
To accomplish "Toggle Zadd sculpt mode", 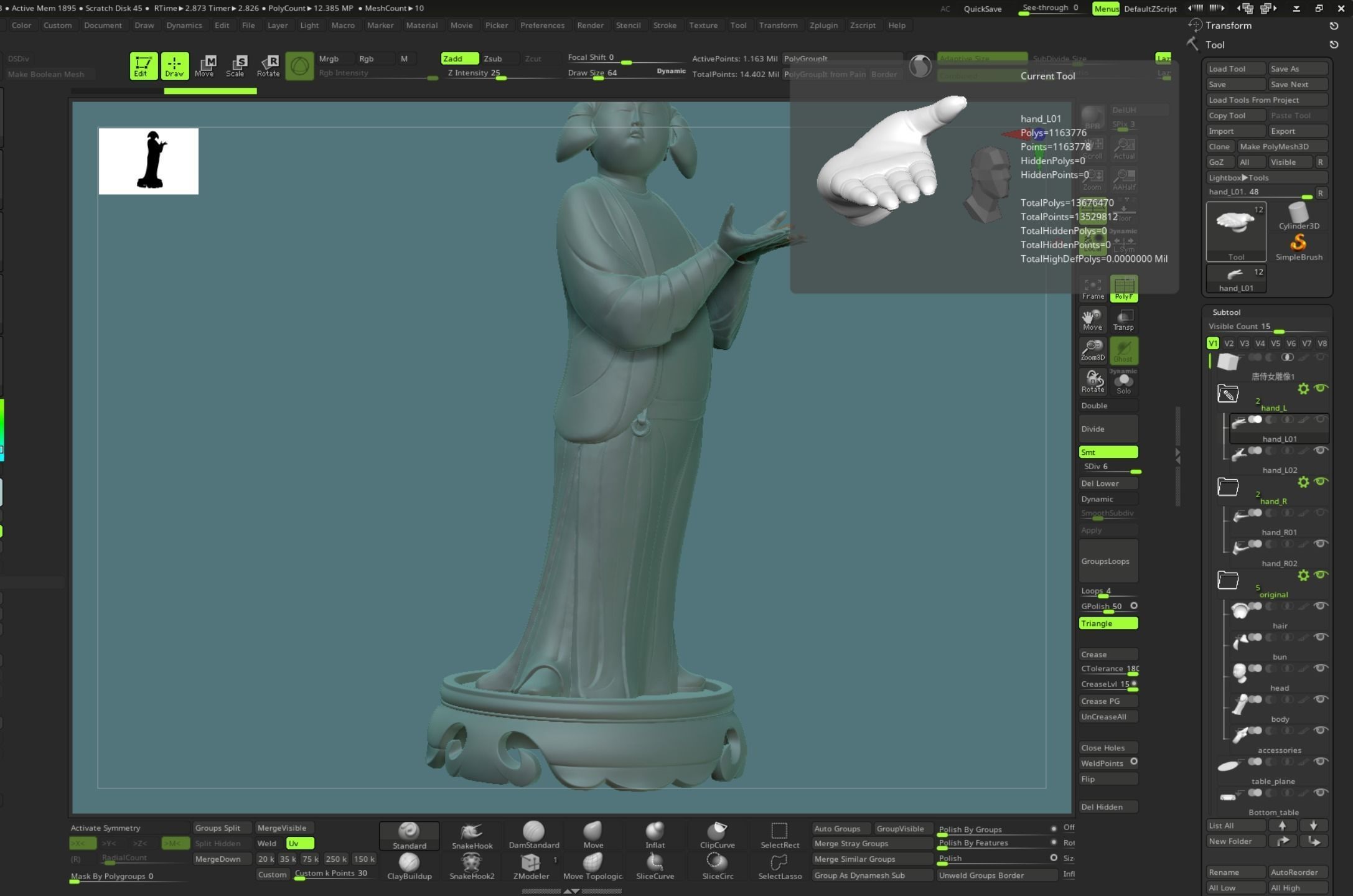I will pos(460,58).
